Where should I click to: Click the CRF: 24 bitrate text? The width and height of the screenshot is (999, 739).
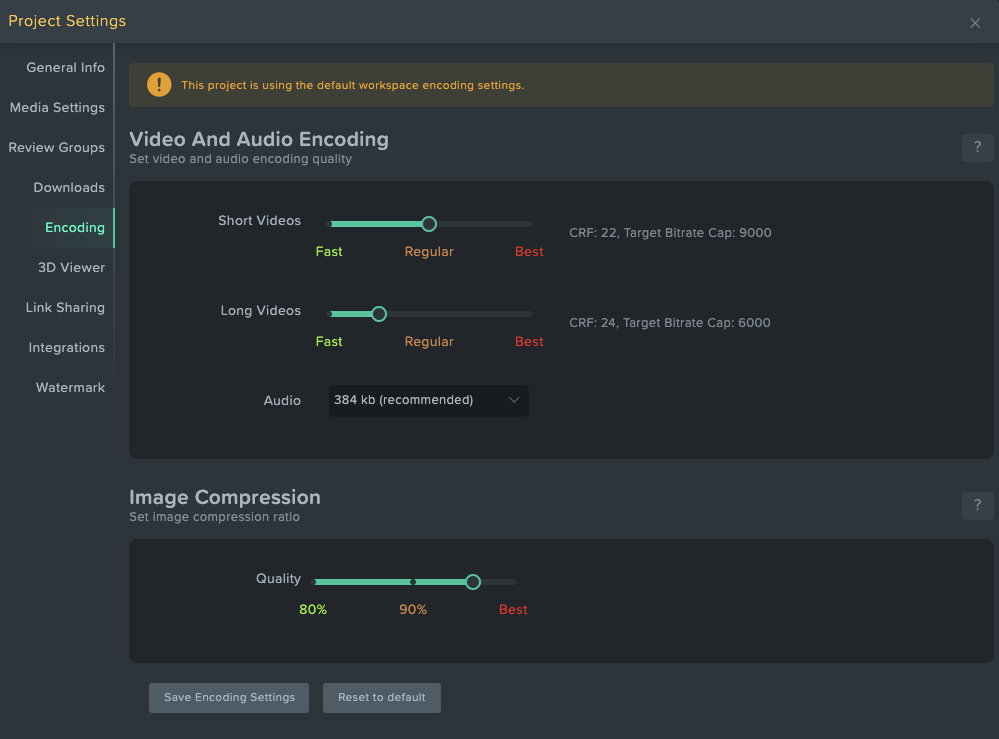670,322
